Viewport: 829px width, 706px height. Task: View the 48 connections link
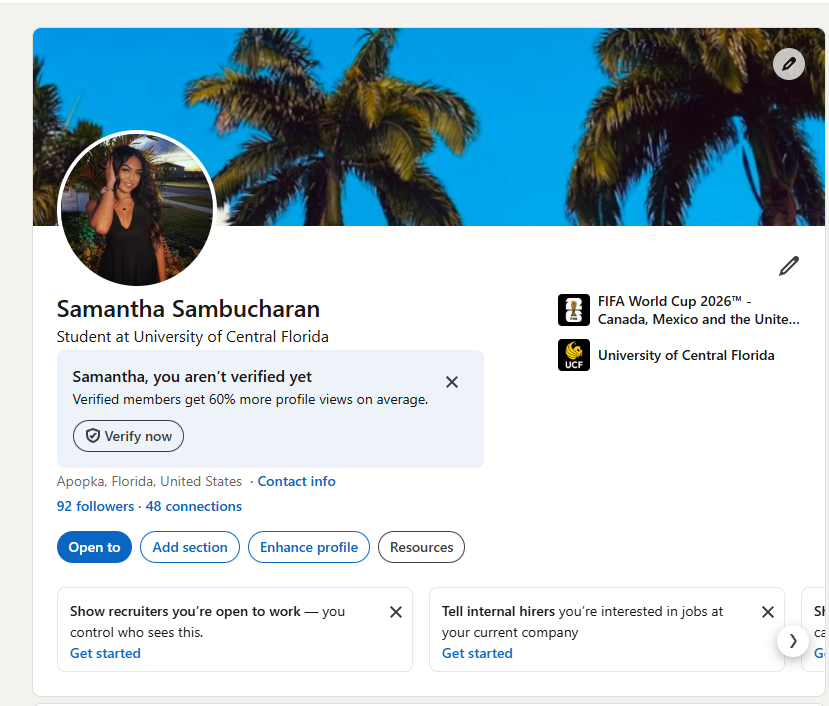click(x=194, y=506)
